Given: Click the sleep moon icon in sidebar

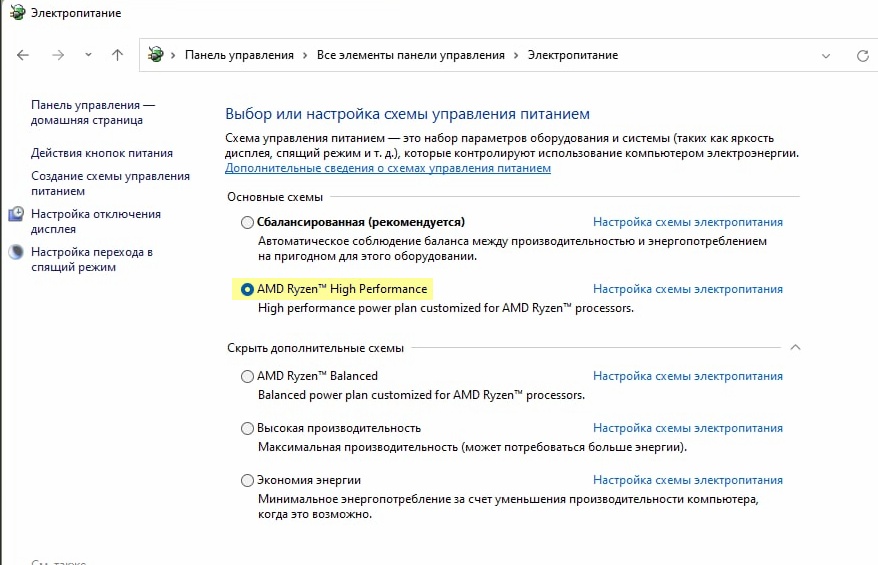Looking at the screenshot, I should 16,252.
